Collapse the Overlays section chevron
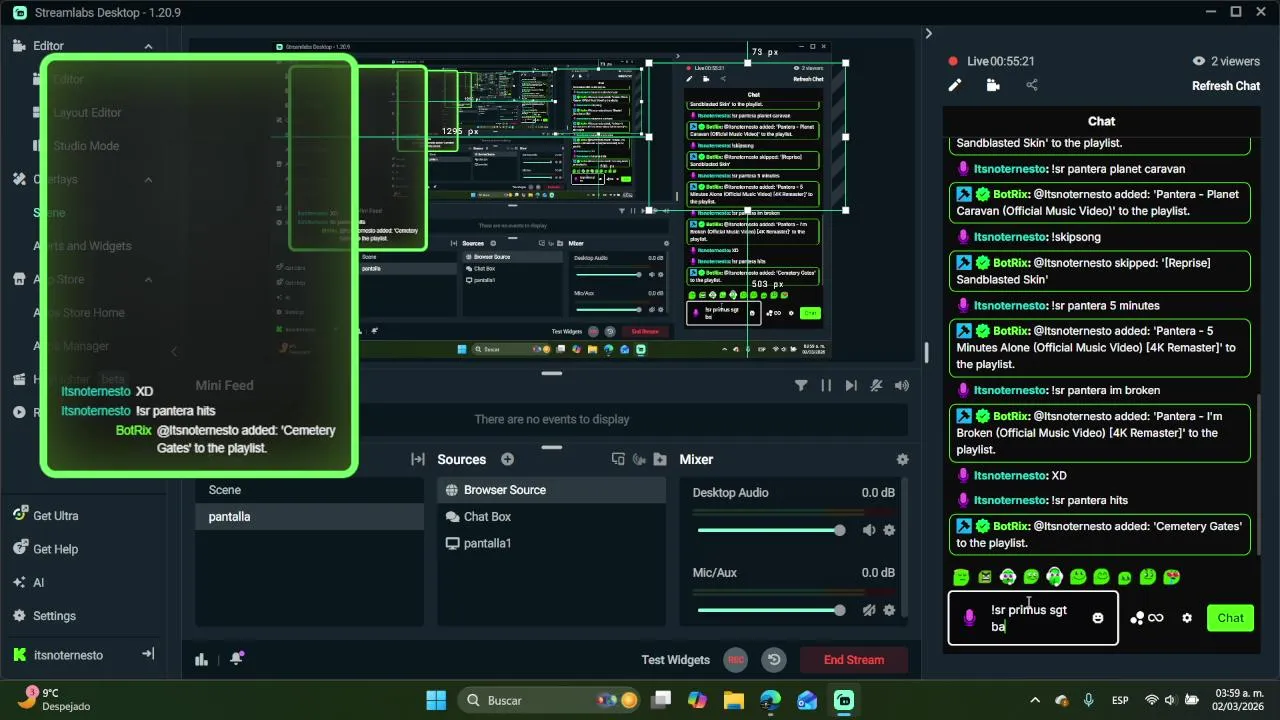Viewport: 1280px width, 720px height. tap(149, 180)
